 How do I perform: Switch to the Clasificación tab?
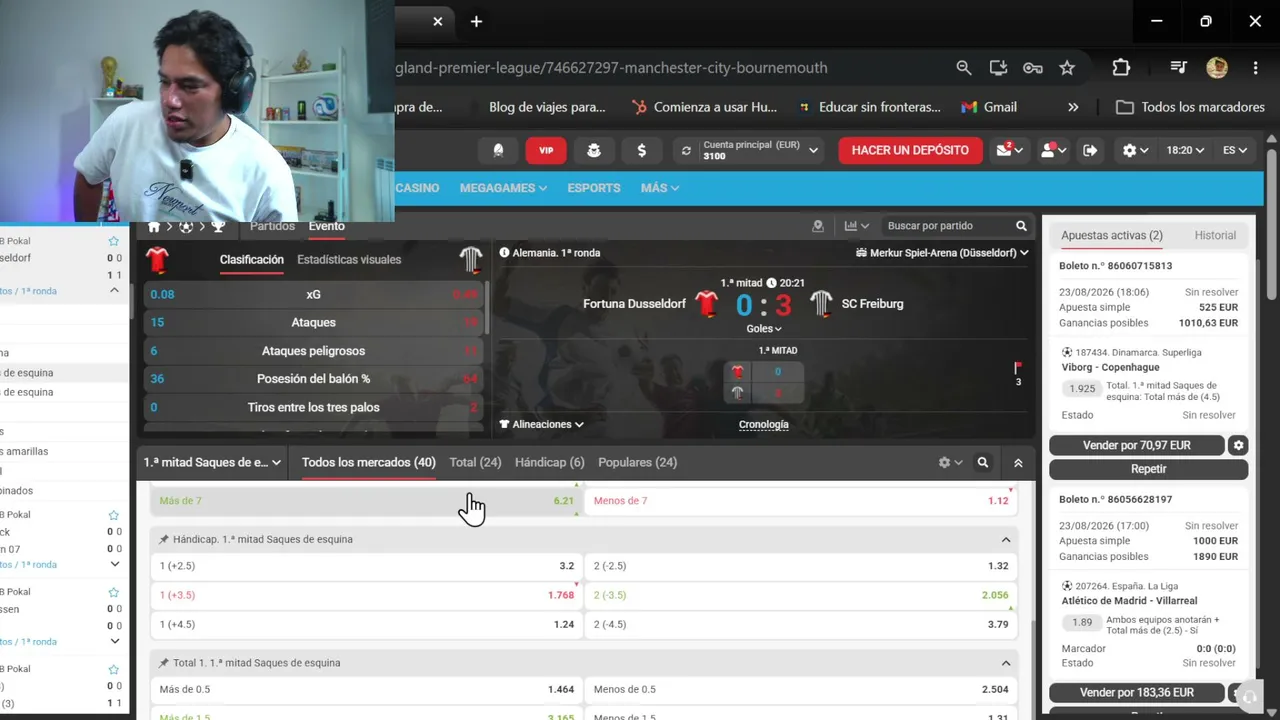pos(252,259)
